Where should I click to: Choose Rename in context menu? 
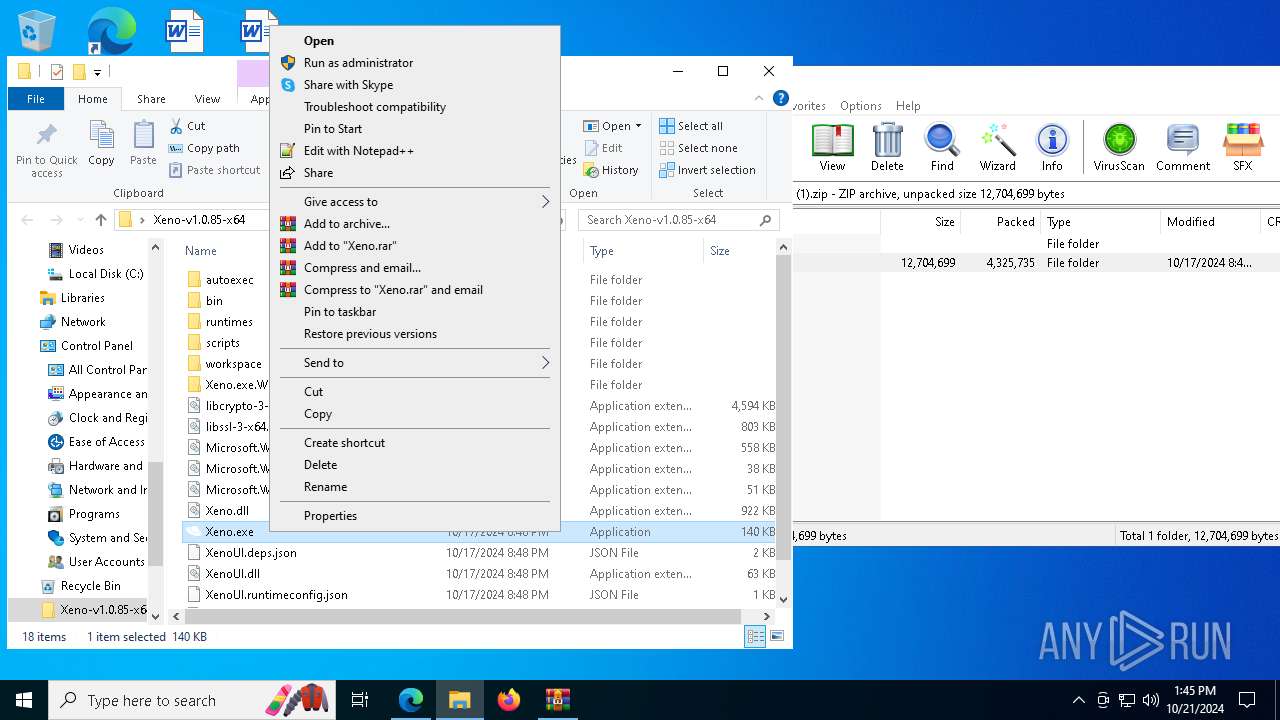tap(415, 487)
